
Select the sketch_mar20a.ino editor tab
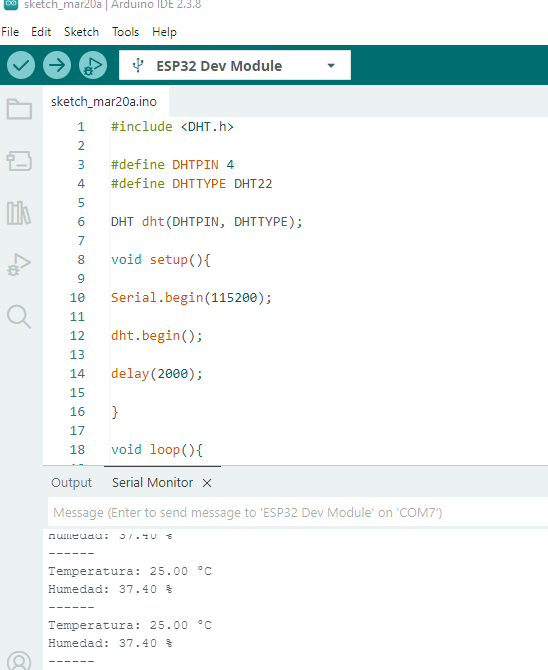click(104, 102)
